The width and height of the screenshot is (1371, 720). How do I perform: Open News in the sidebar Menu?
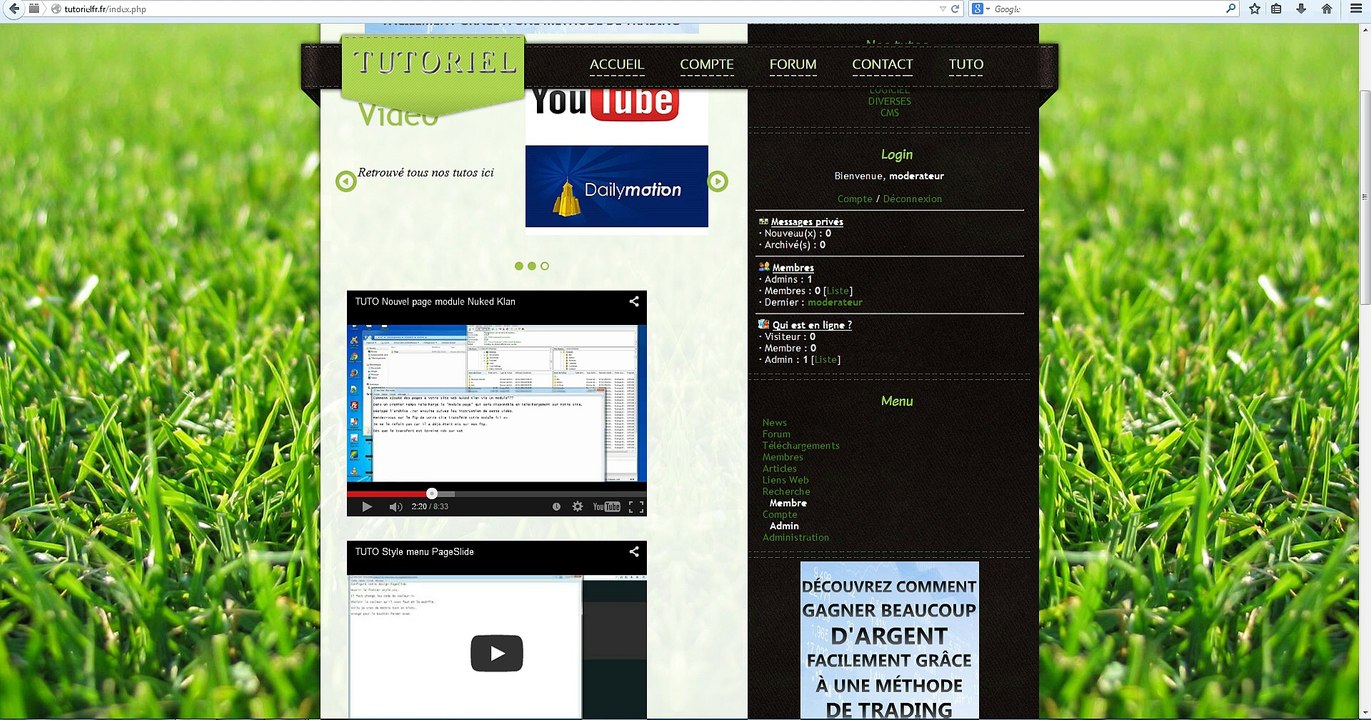(x=774, y=423)
